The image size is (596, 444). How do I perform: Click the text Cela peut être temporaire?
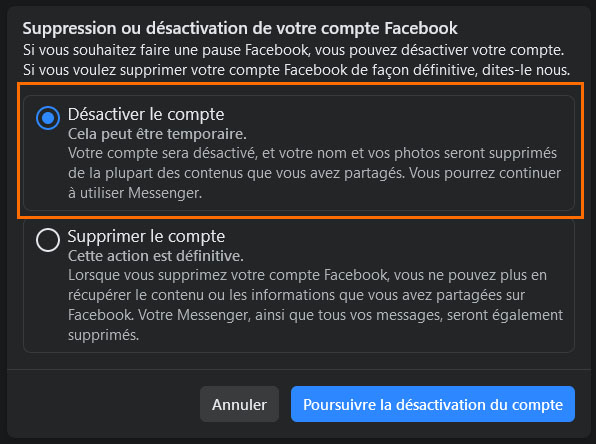tap(157, 134)
